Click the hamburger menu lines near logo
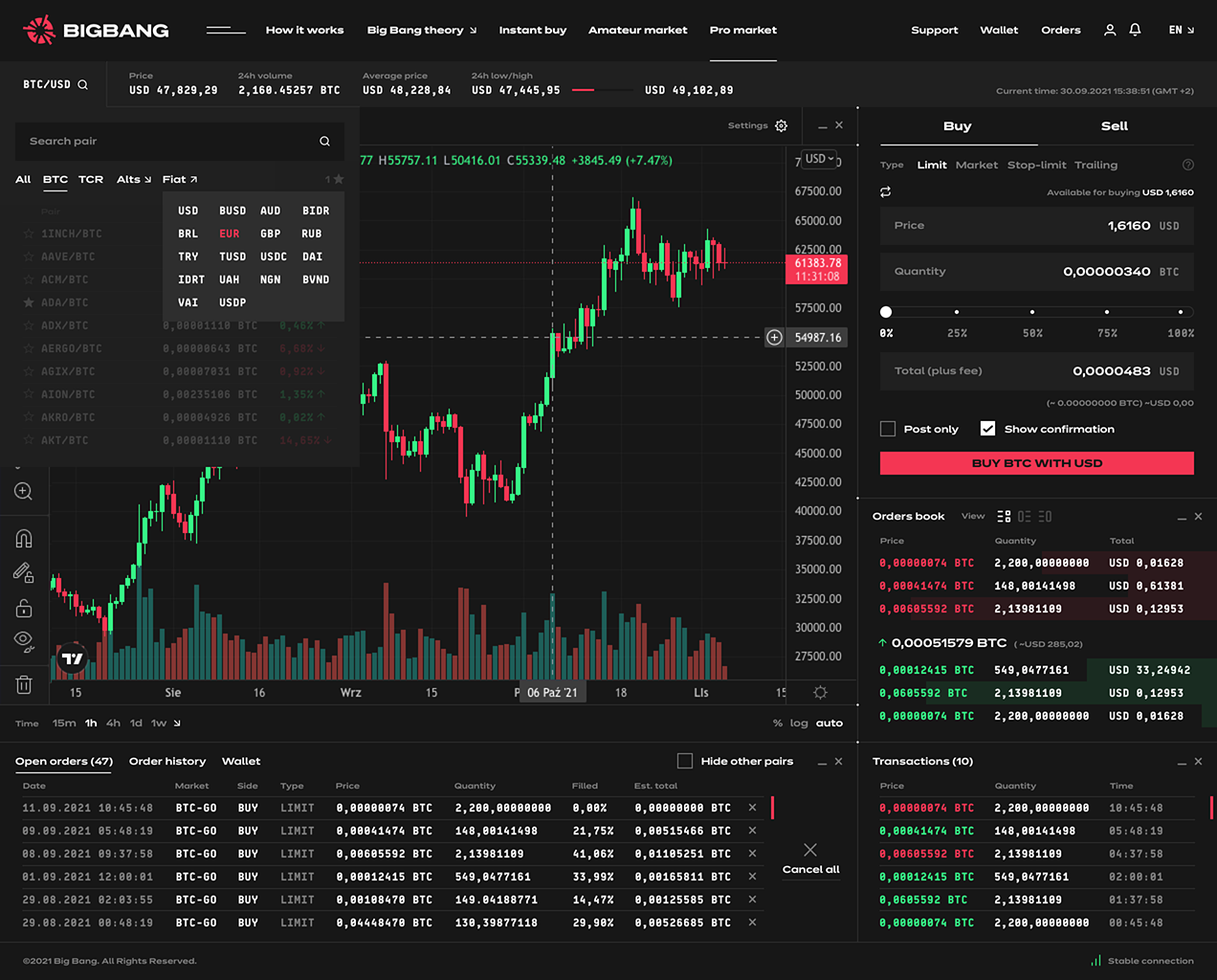Viewport: 1217px width, 980px height. 226,30
